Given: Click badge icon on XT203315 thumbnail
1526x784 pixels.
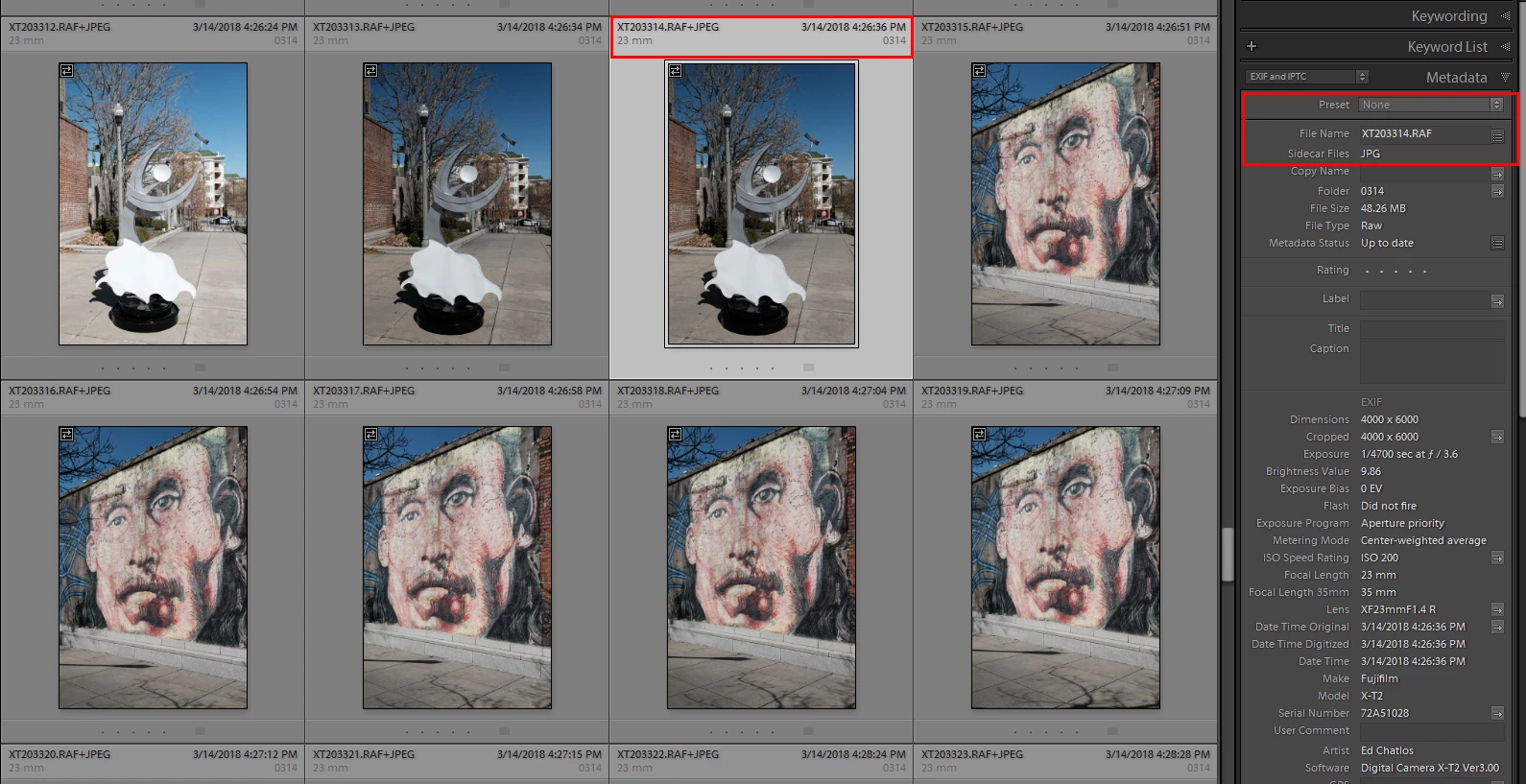Looking at the screenshot, I should tap(979, 70).
